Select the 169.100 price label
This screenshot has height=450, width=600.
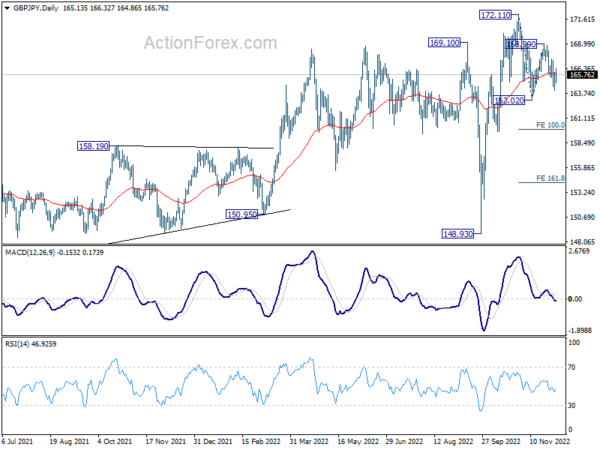(x=444, y=43)
